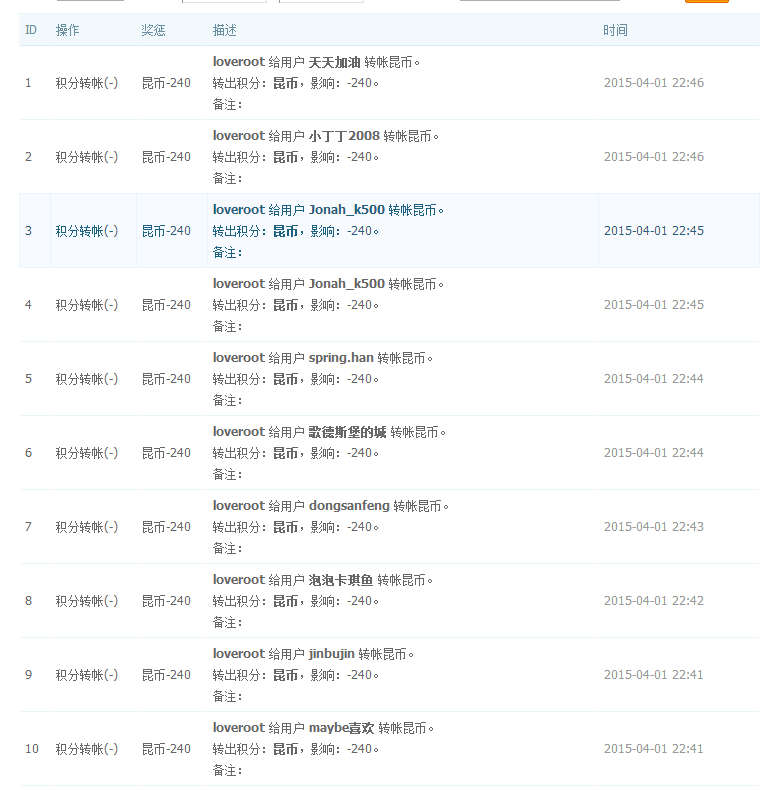
Task: Open user 歌德斯堡的城 profile link
Action: [347, 432]
